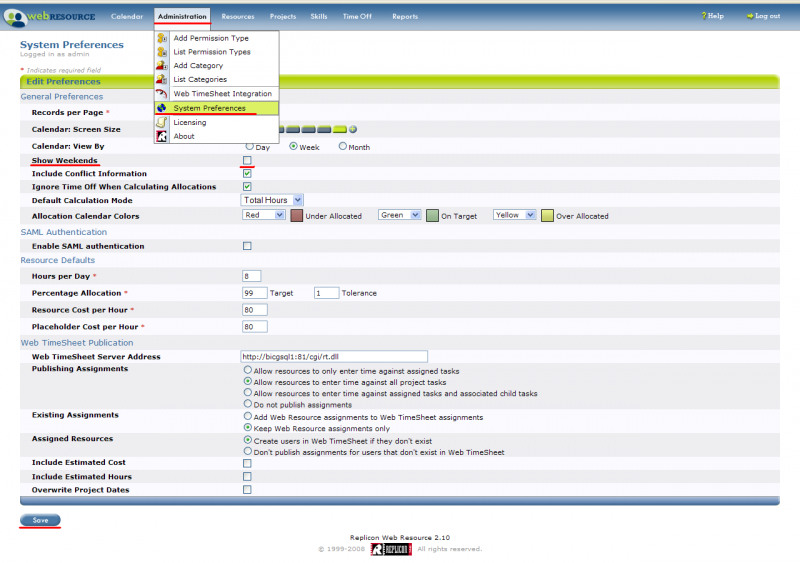The image size is (800, 563).
Task: Choose Web TimeSheet Integration menu entry
Action: [217, 93]
